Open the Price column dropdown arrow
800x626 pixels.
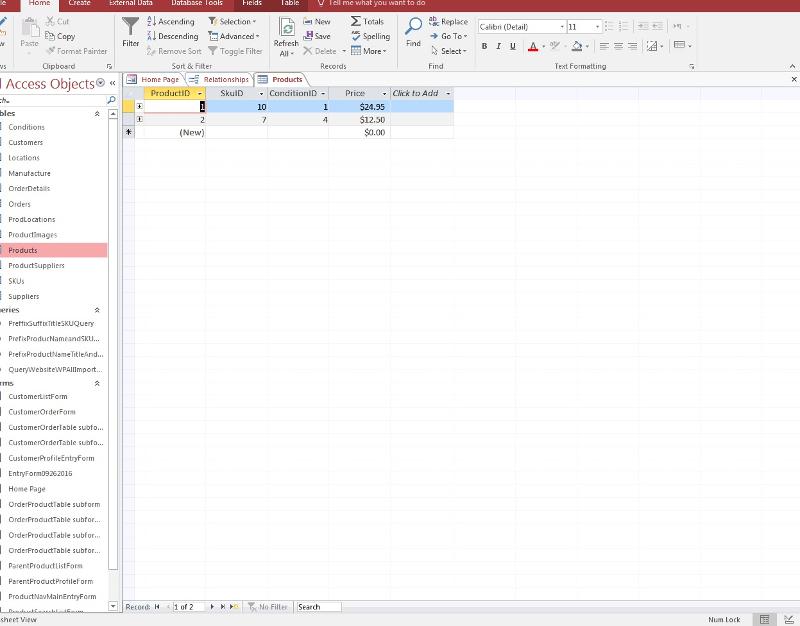(385, 94)
